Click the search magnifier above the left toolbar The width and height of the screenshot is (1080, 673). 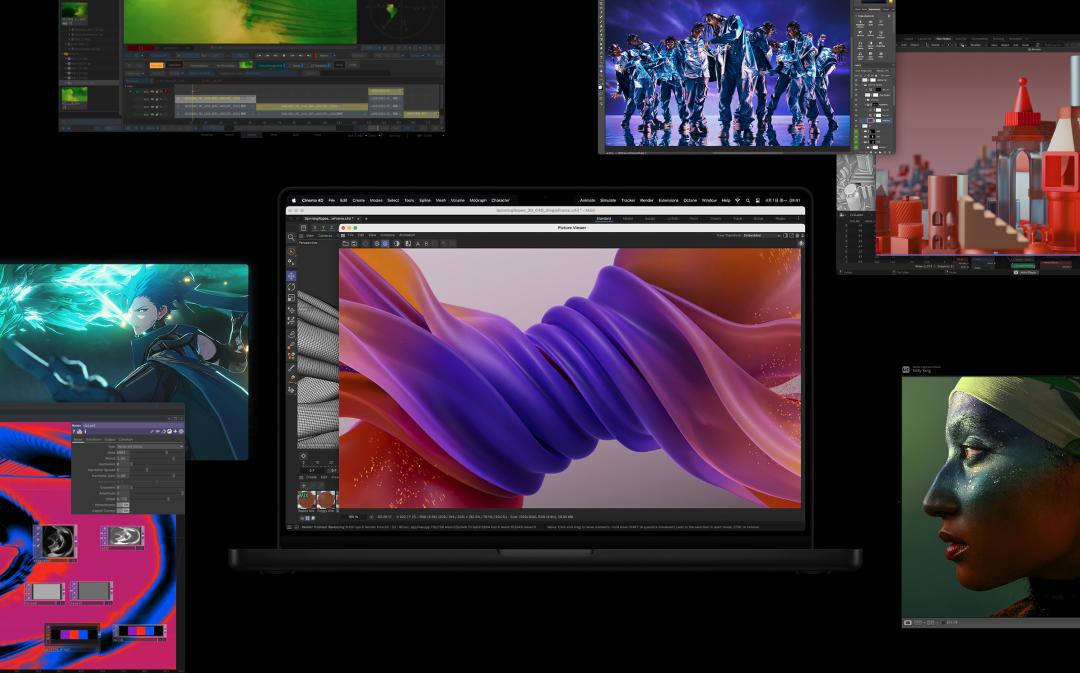291,237
